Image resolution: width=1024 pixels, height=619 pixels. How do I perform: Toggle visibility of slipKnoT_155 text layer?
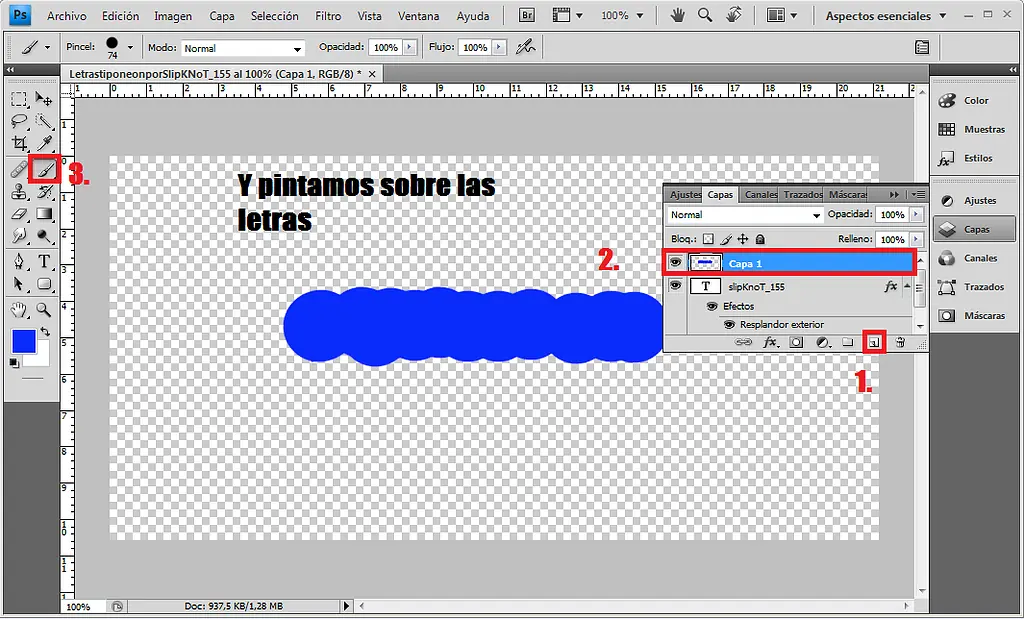(675, 286)
